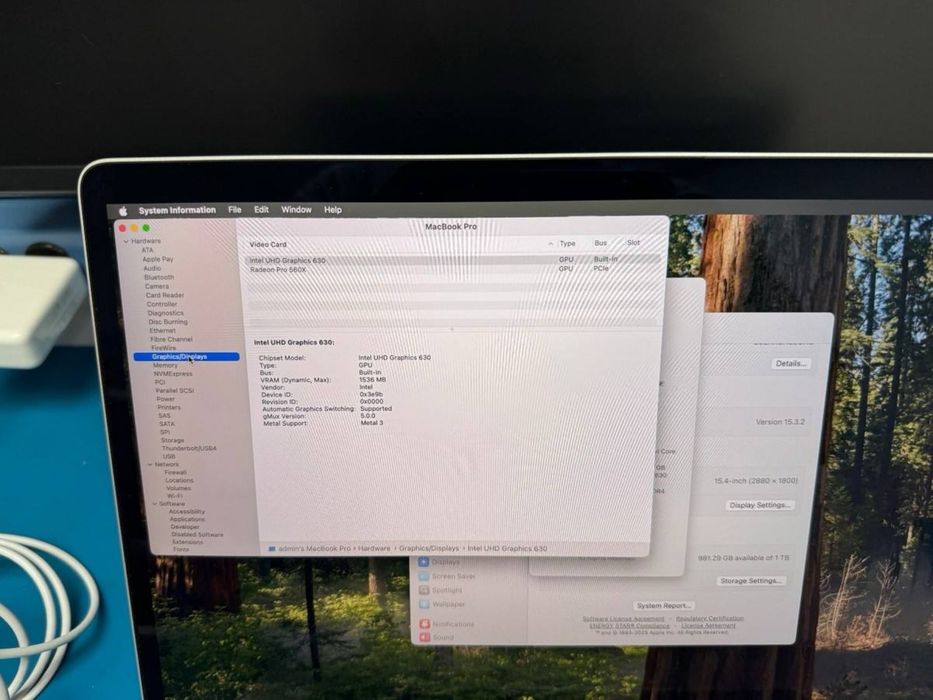The height and width of the screenshot is (700, 933).
Task: Select Firewall under Network
Action: pos(176,472)
